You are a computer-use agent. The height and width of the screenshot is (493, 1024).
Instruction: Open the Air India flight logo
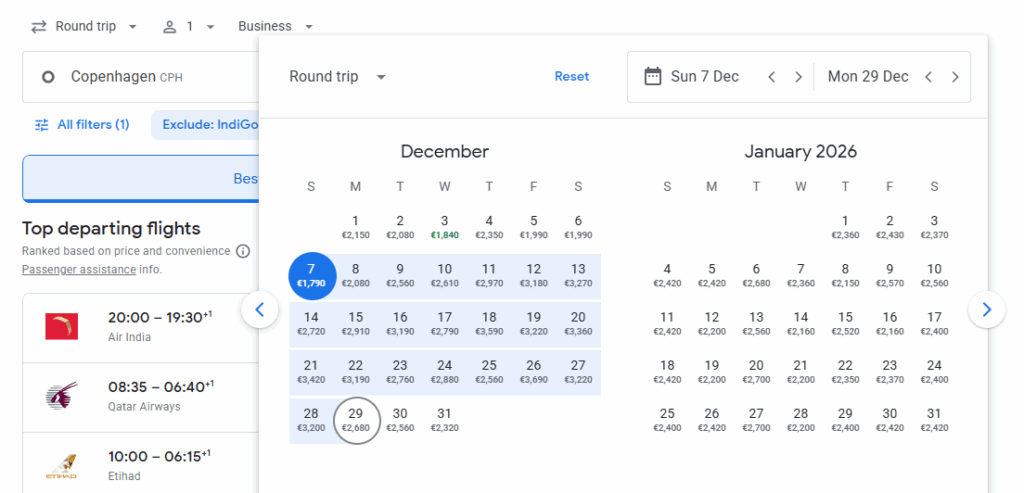[61, 326]
